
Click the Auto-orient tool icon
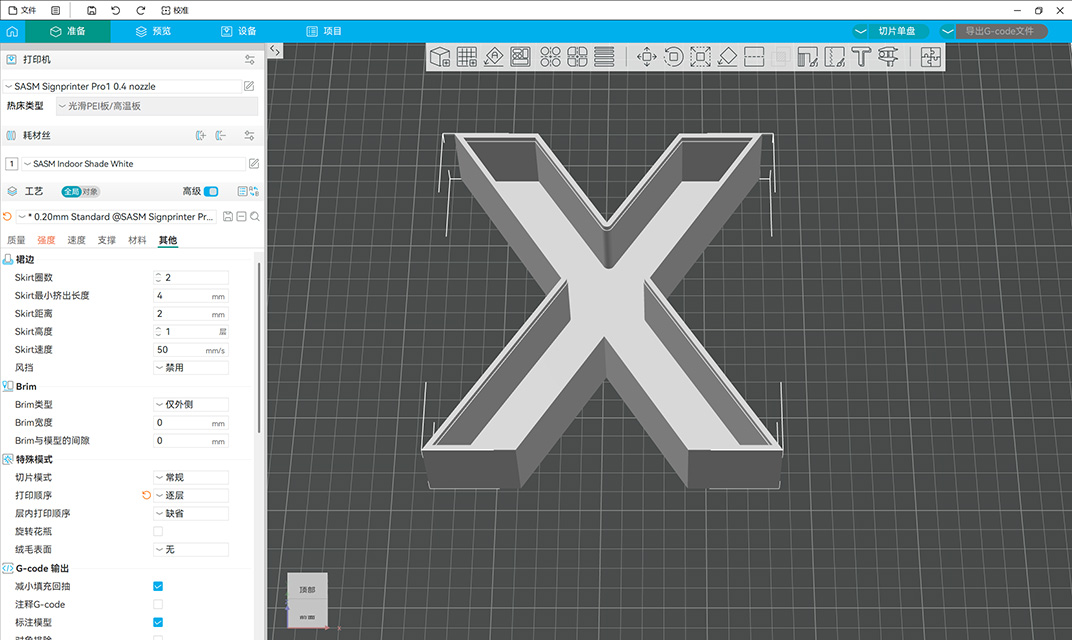493,57
